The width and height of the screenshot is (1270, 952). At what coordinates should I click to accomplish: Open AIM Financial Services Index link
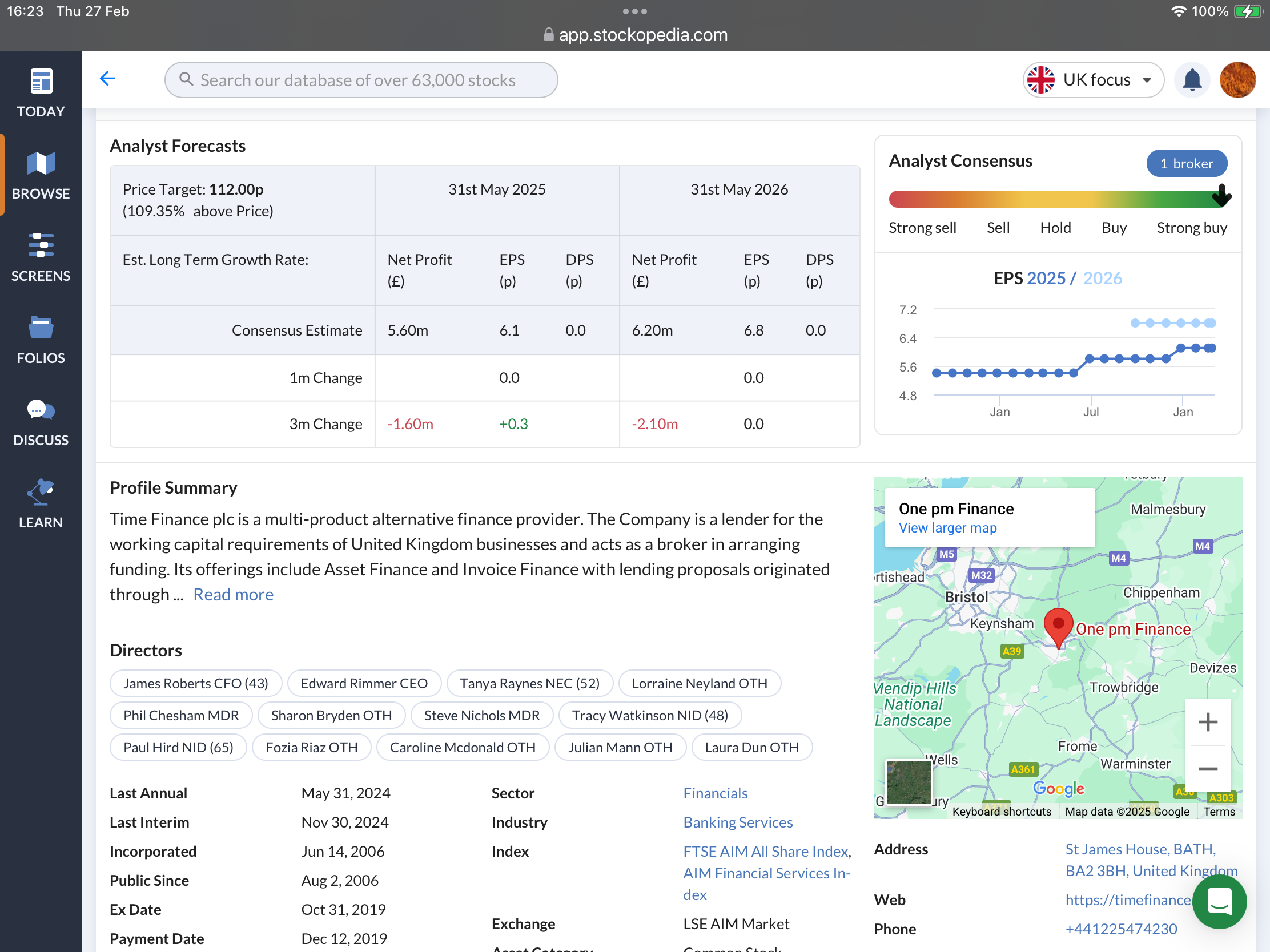click(x=767, y=884)
